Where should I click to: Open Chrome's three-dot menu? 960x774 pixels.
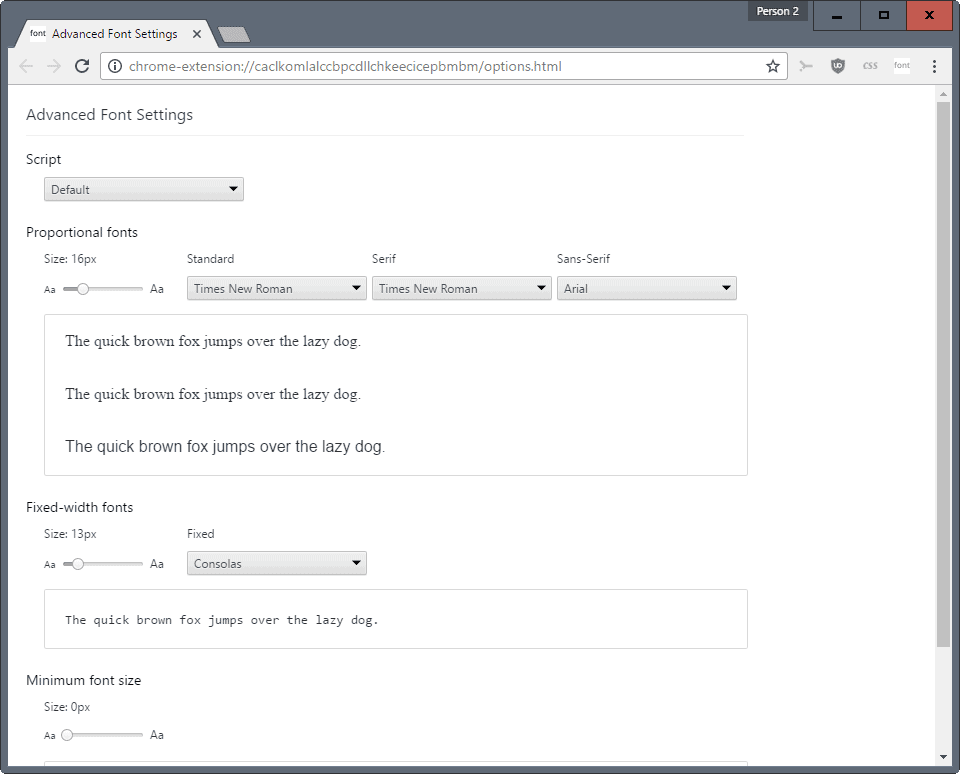pyautogui.click(x=933, y=65)
